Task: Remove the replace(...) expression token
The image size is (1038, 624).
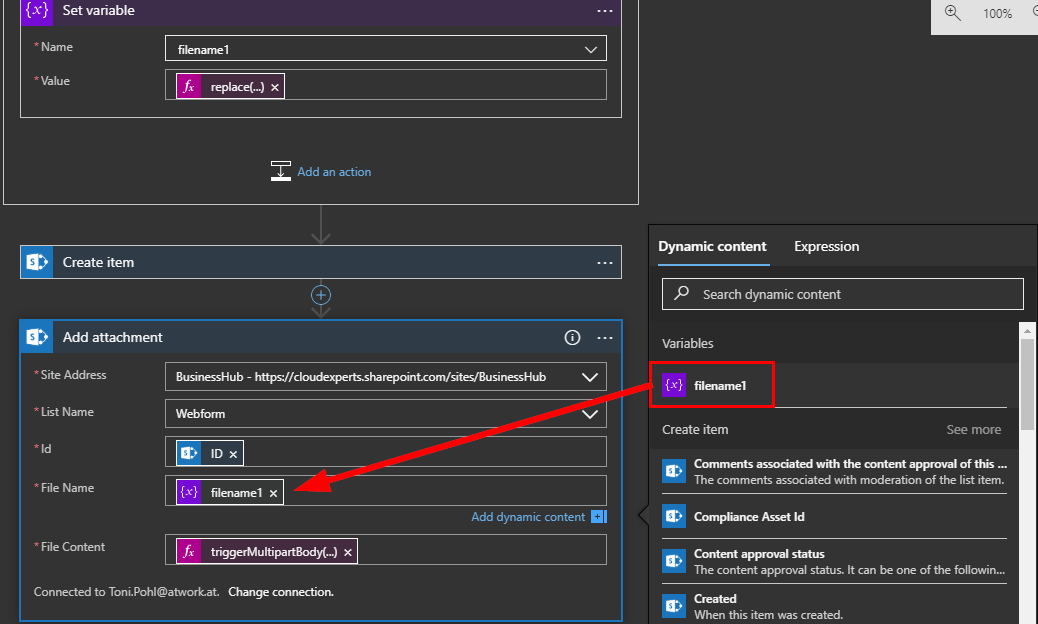Action: [x=275, y=87]
